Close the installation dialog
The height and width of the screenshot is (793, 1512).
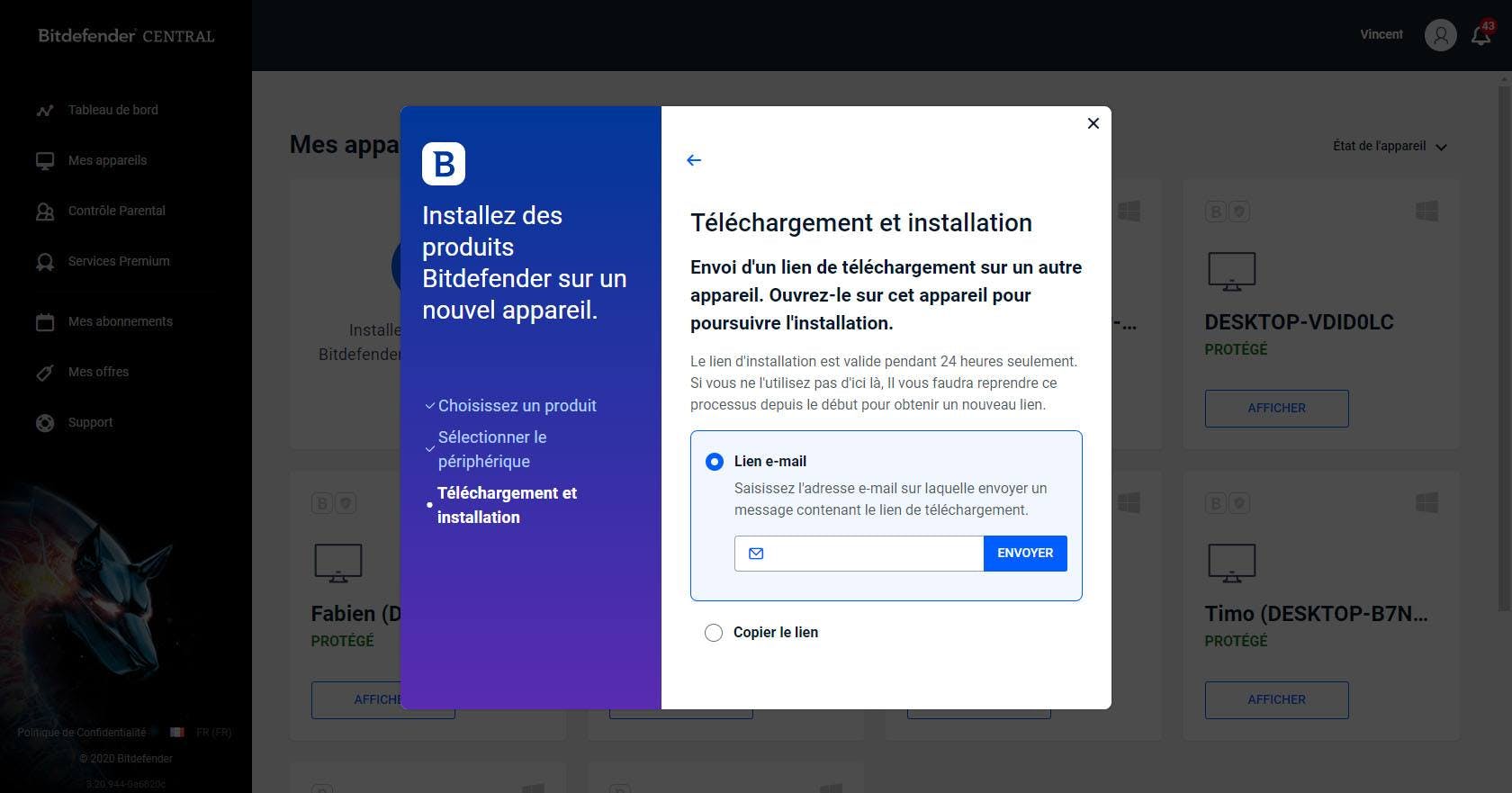point(1093,123)
